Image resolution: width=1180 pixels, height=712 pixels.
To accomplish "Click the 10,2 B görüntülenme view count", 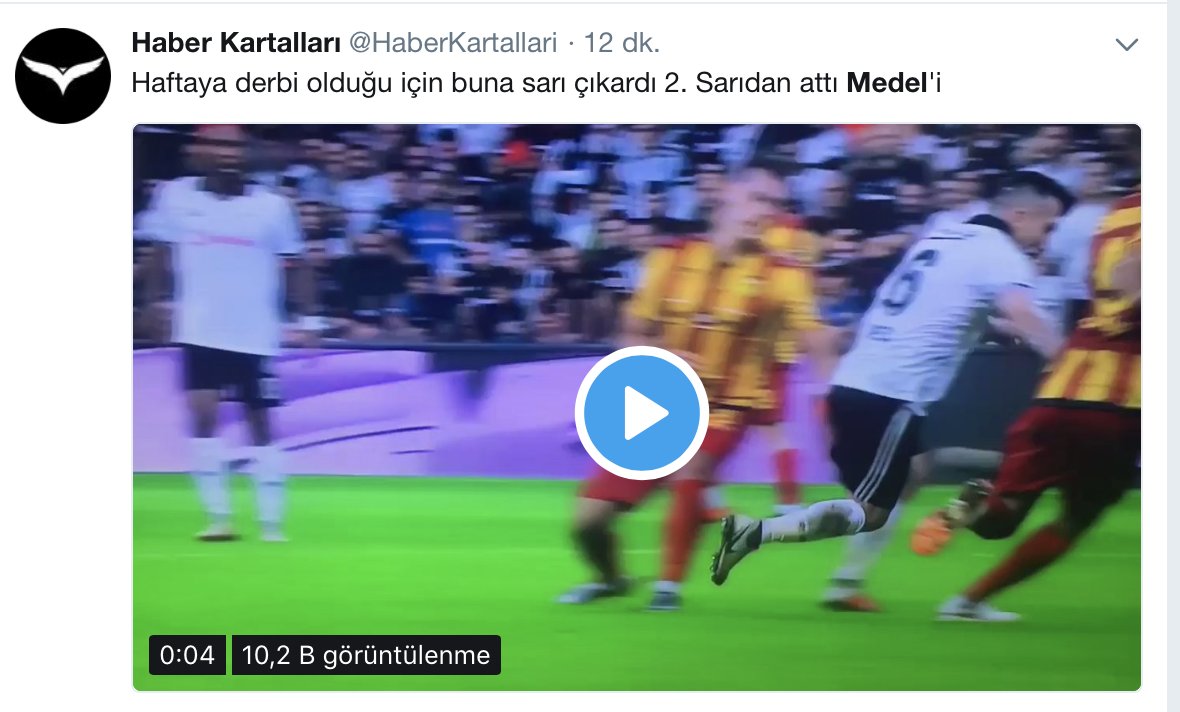I will coord(366,655).
